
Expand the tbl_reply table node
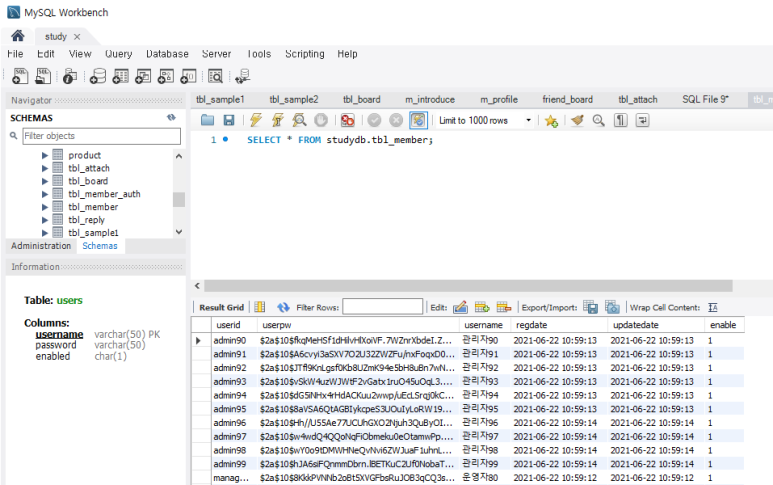pos(45,220)
